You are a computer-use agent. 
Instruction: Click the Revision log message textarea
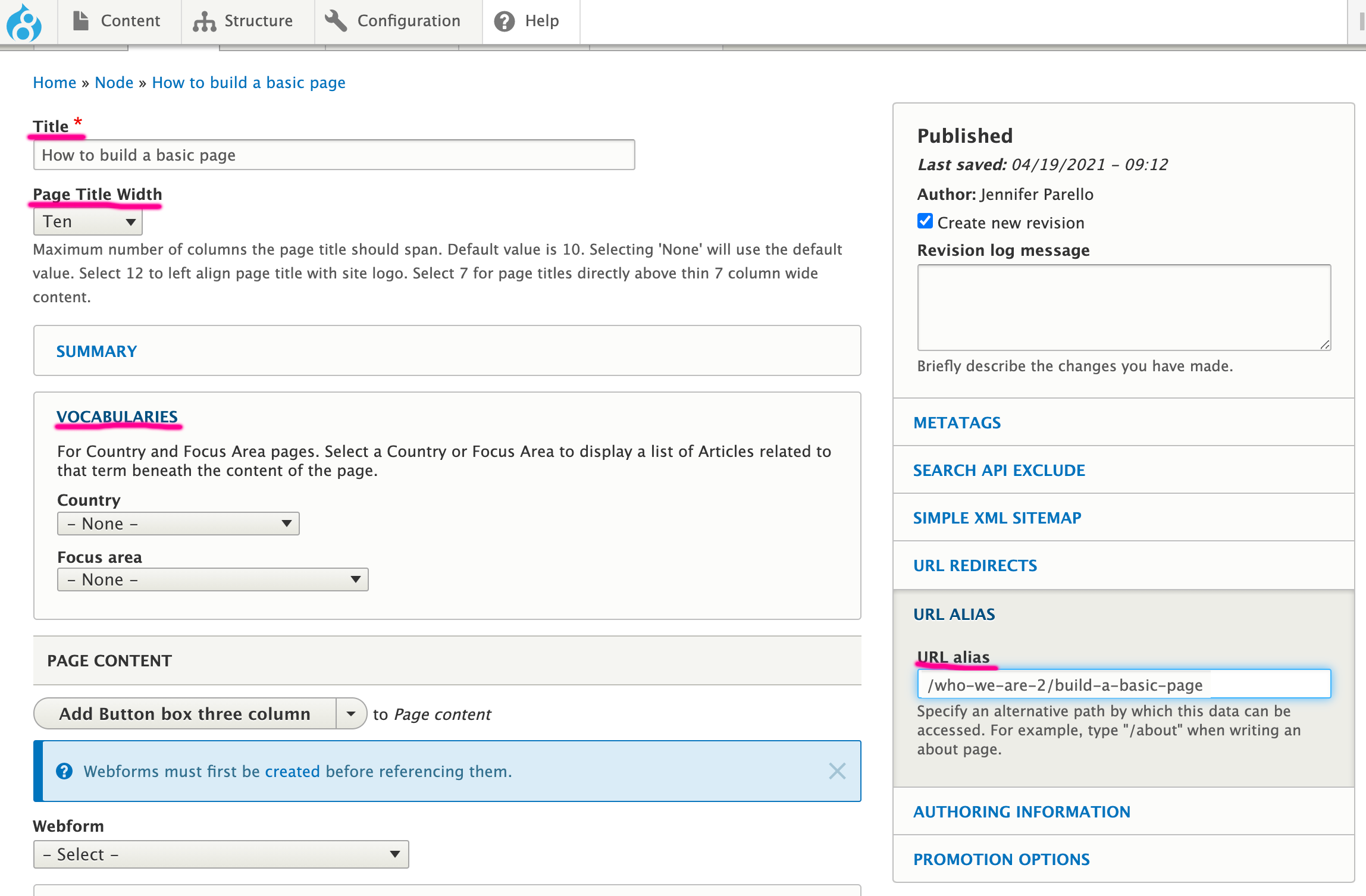pyautogui.click(x=1124, y=308)
